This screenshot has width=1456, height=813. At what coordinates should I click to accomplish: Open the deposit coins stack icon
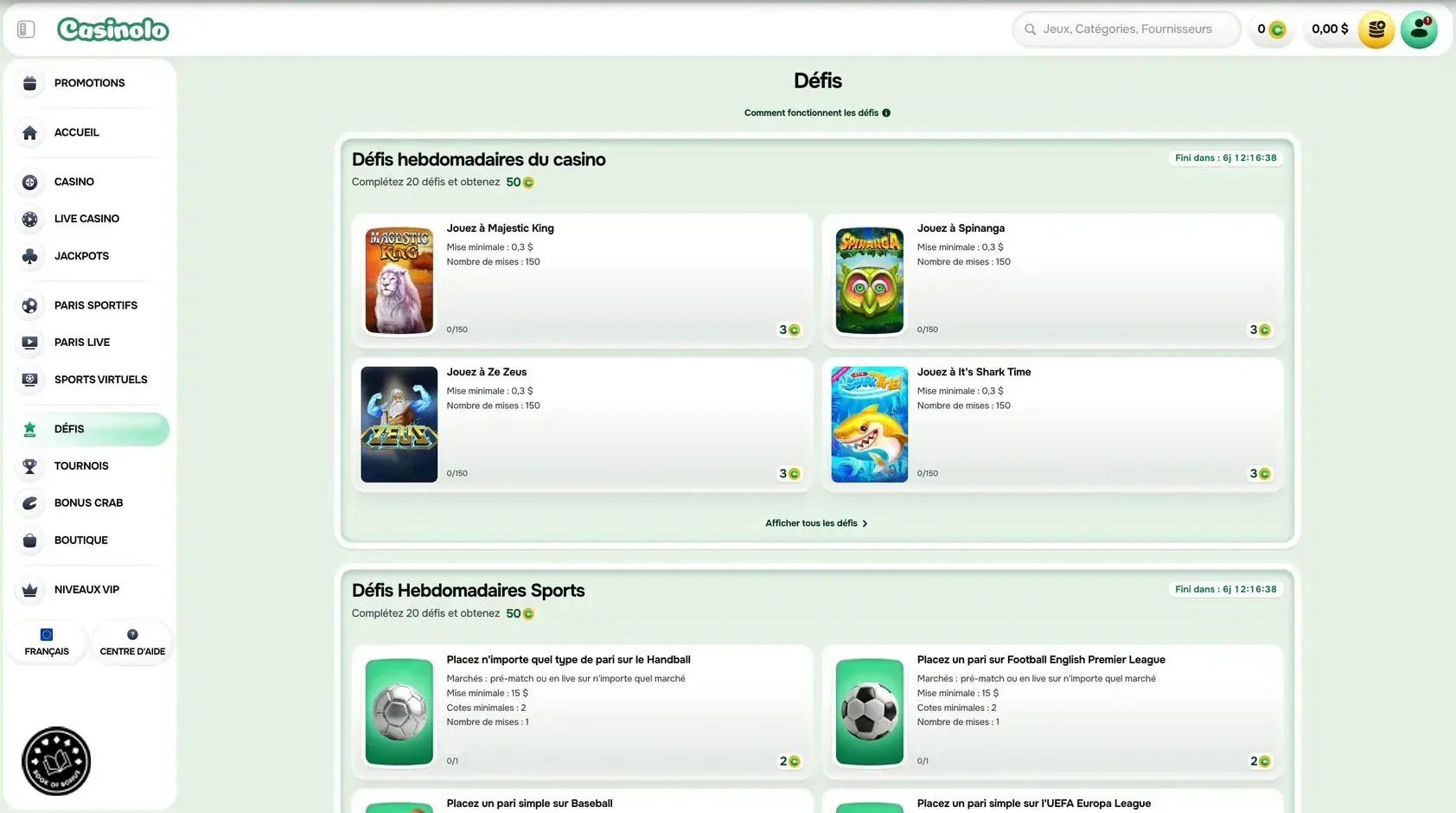click(1376, 29)
